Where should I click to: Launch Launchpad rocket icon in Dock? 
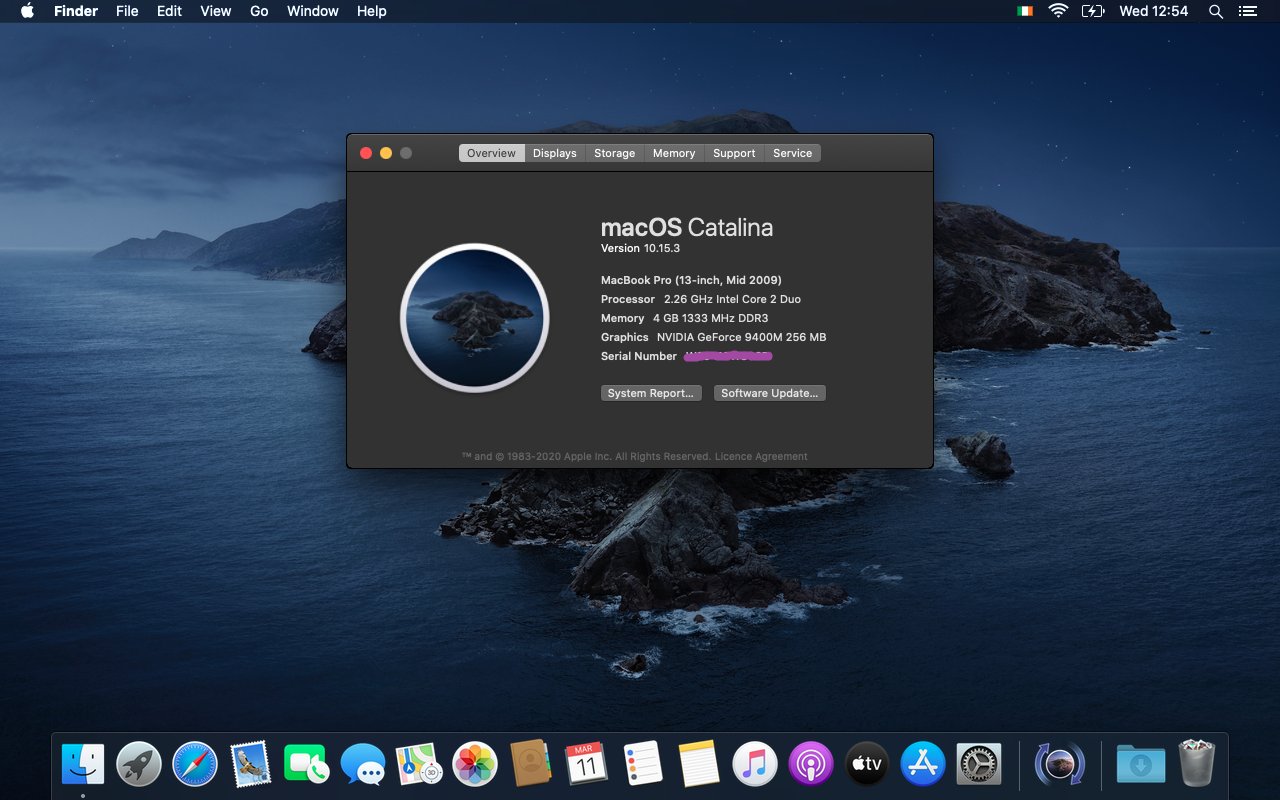click(x=139, y=765)
